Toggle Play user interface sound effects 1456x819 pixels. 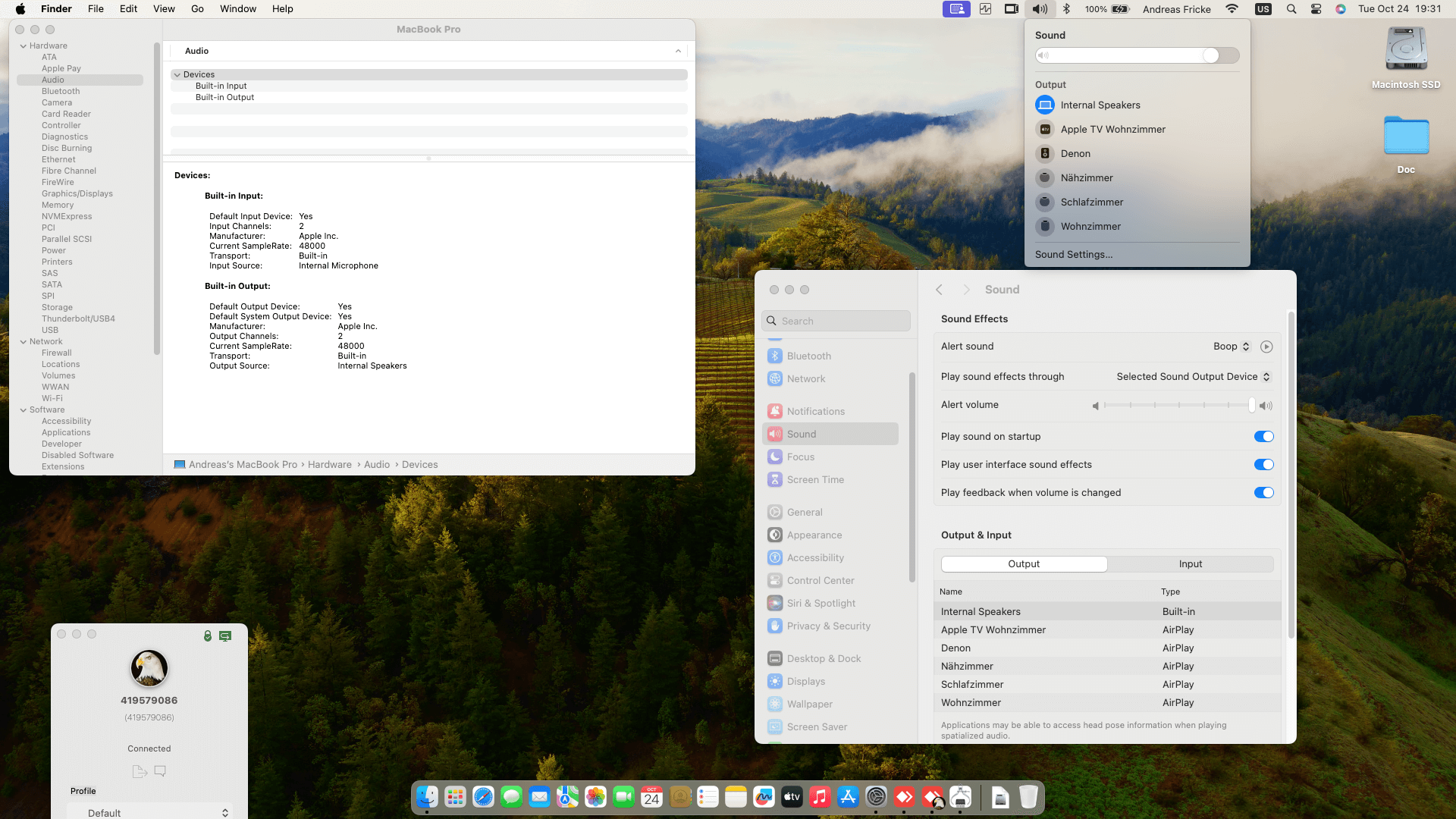click(1263, 465)
